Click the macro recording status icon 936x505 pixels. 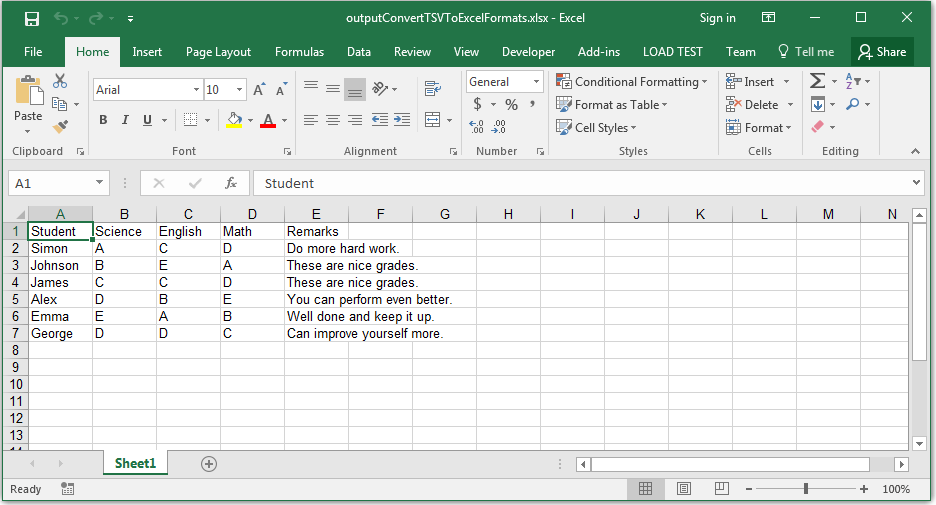[x=67, y=489]
